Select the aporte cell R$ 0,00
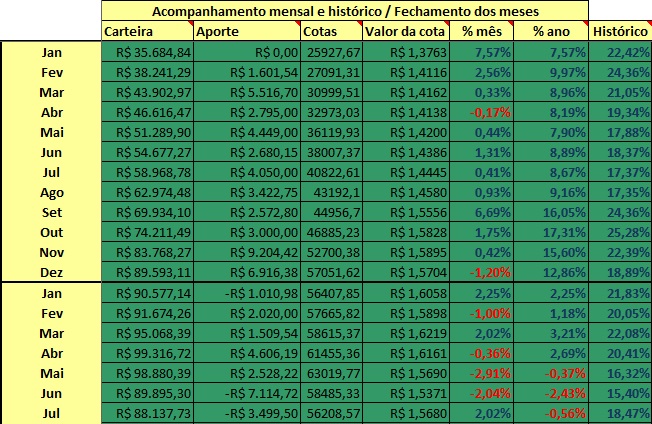 click(x=247, y=52)
